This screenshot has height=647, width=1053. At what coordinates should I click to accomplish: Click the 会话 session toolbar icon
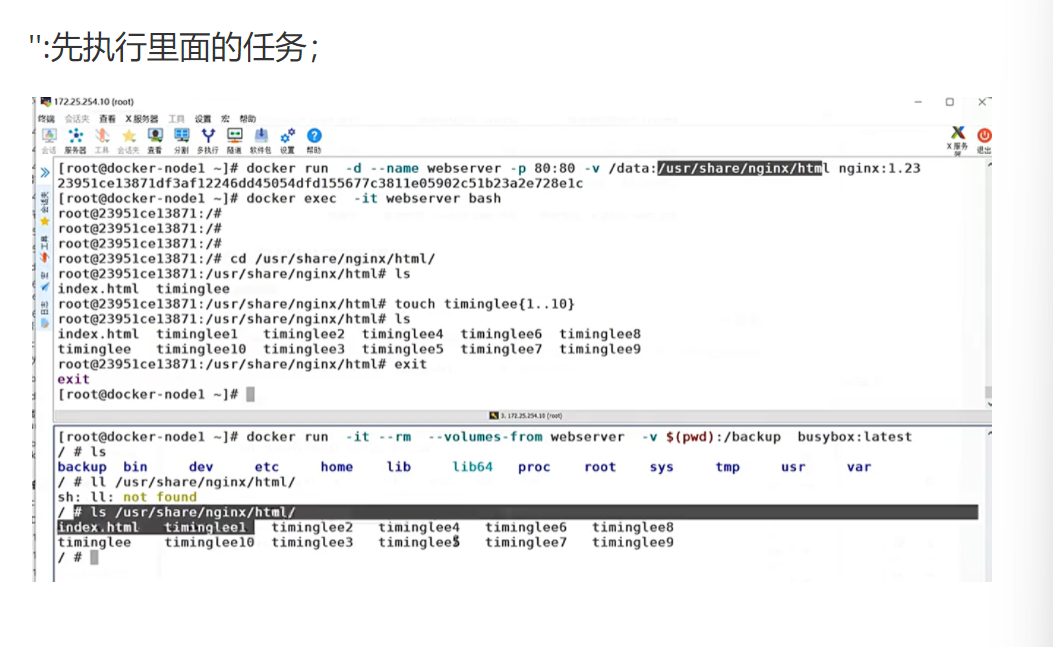(49, 140)
